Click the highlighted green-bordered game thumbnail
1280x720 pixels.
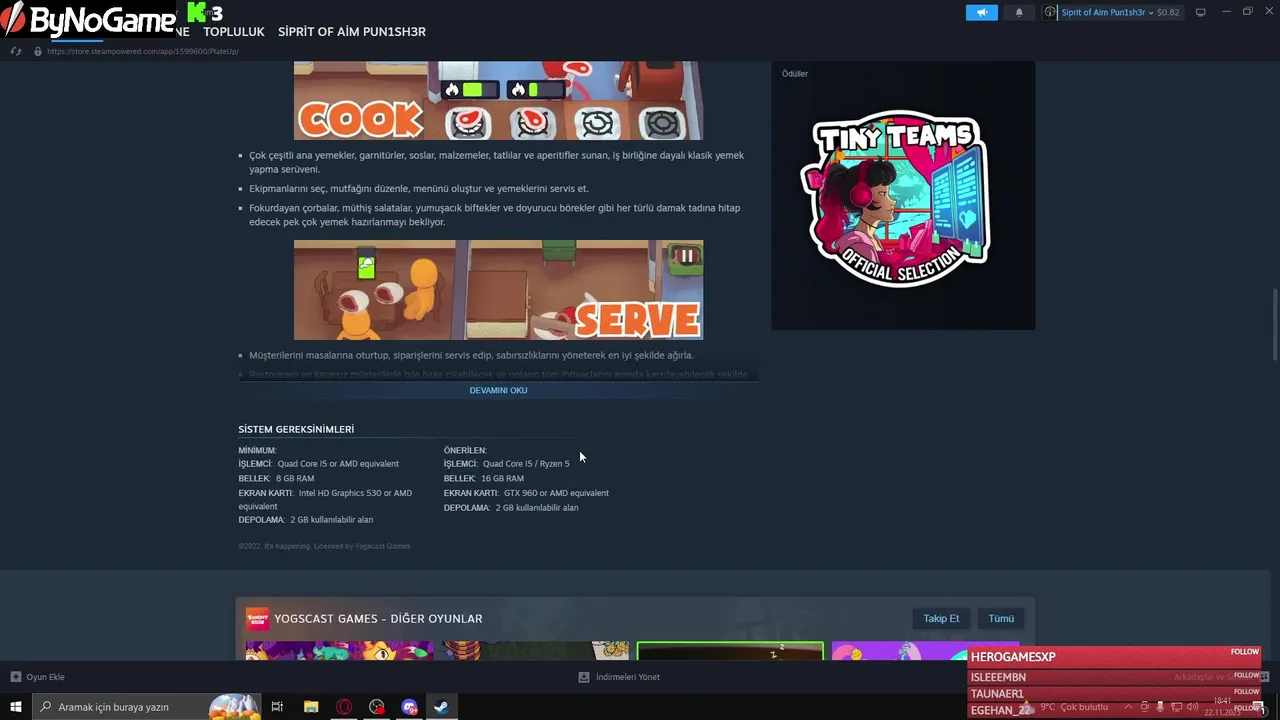pos(730,651)
